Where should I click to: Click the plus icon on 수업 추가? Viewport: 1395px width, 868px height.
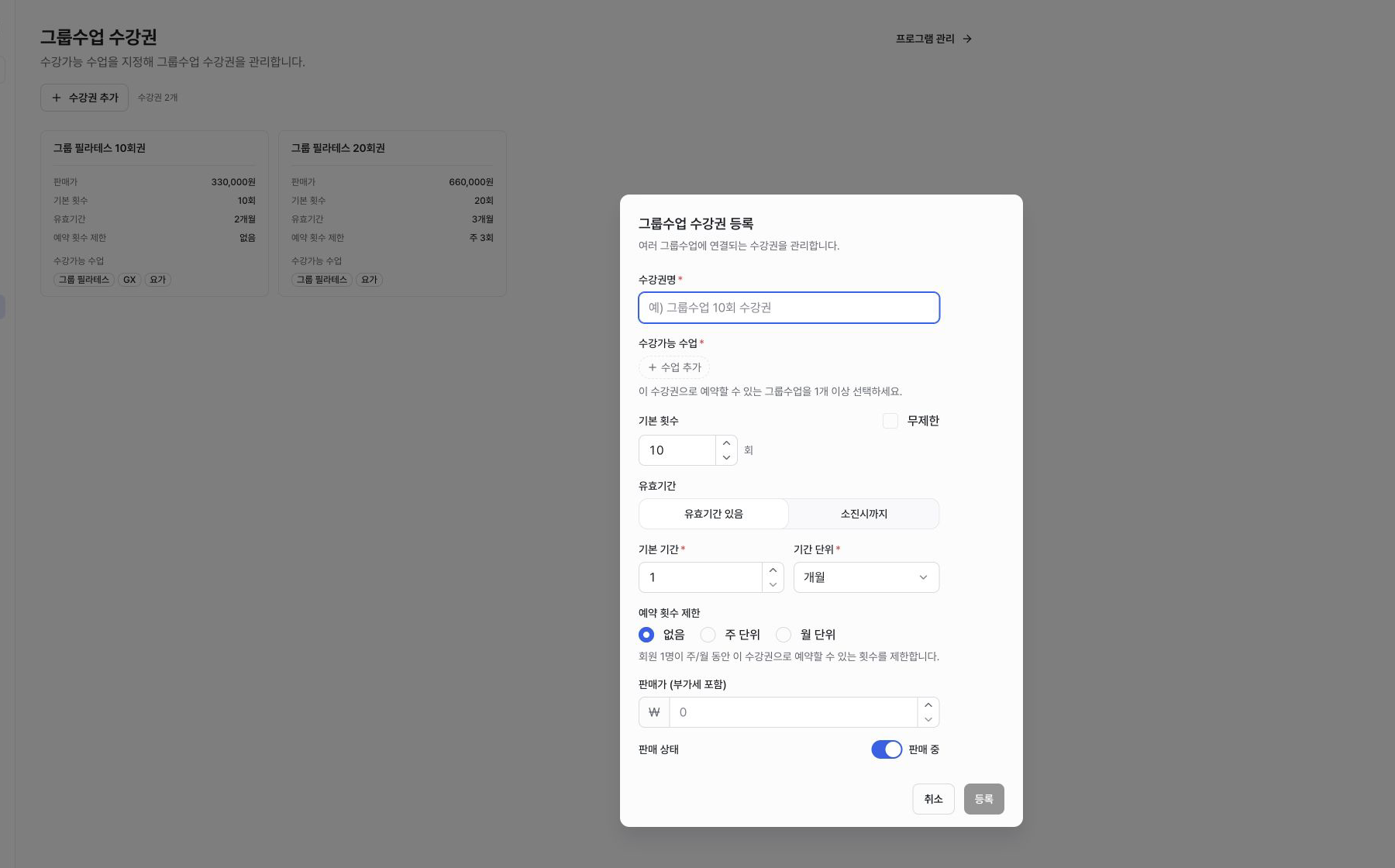pos(653,367)
